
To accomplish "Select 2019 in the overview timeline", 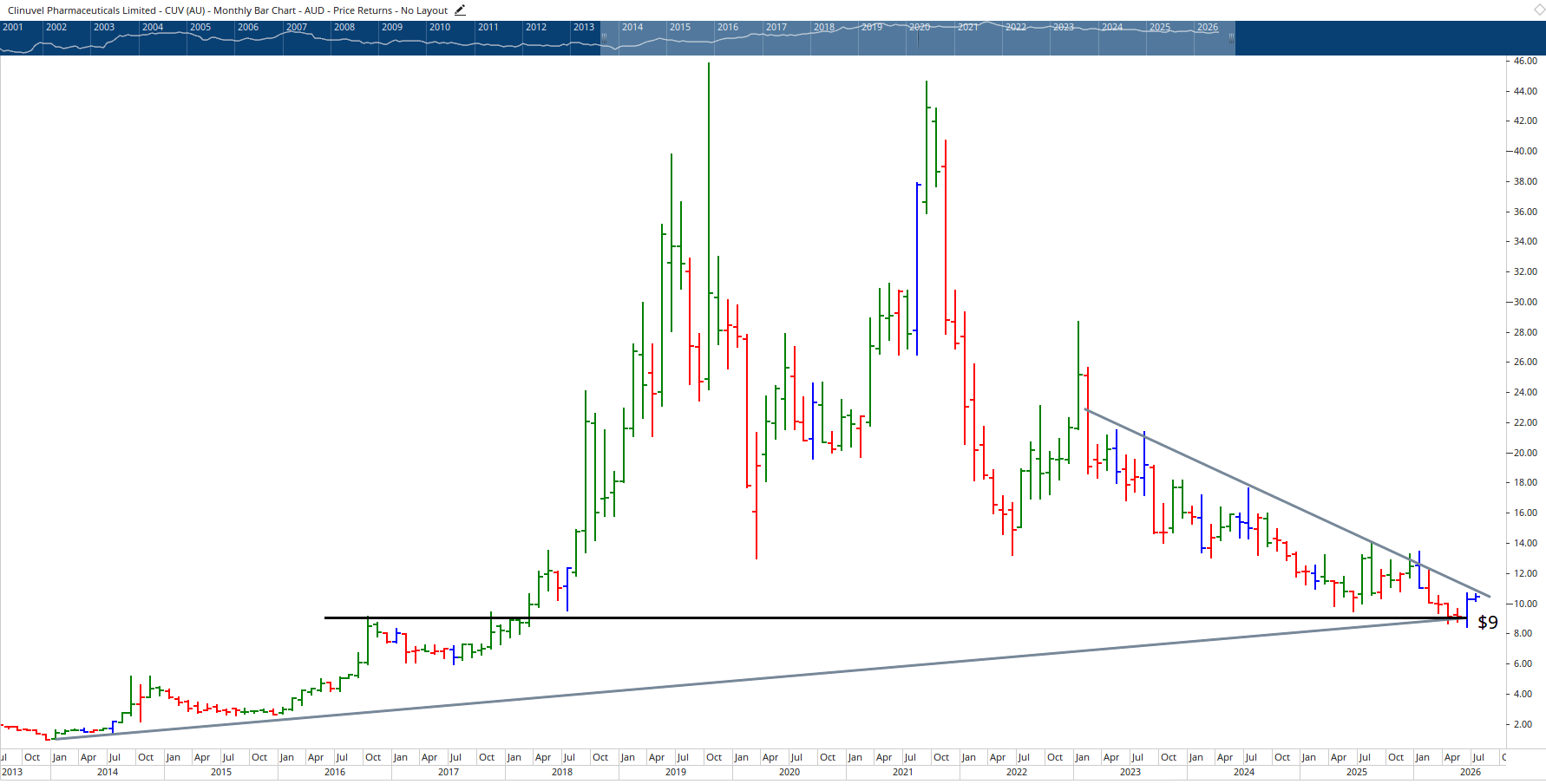I will click(872, 27).
